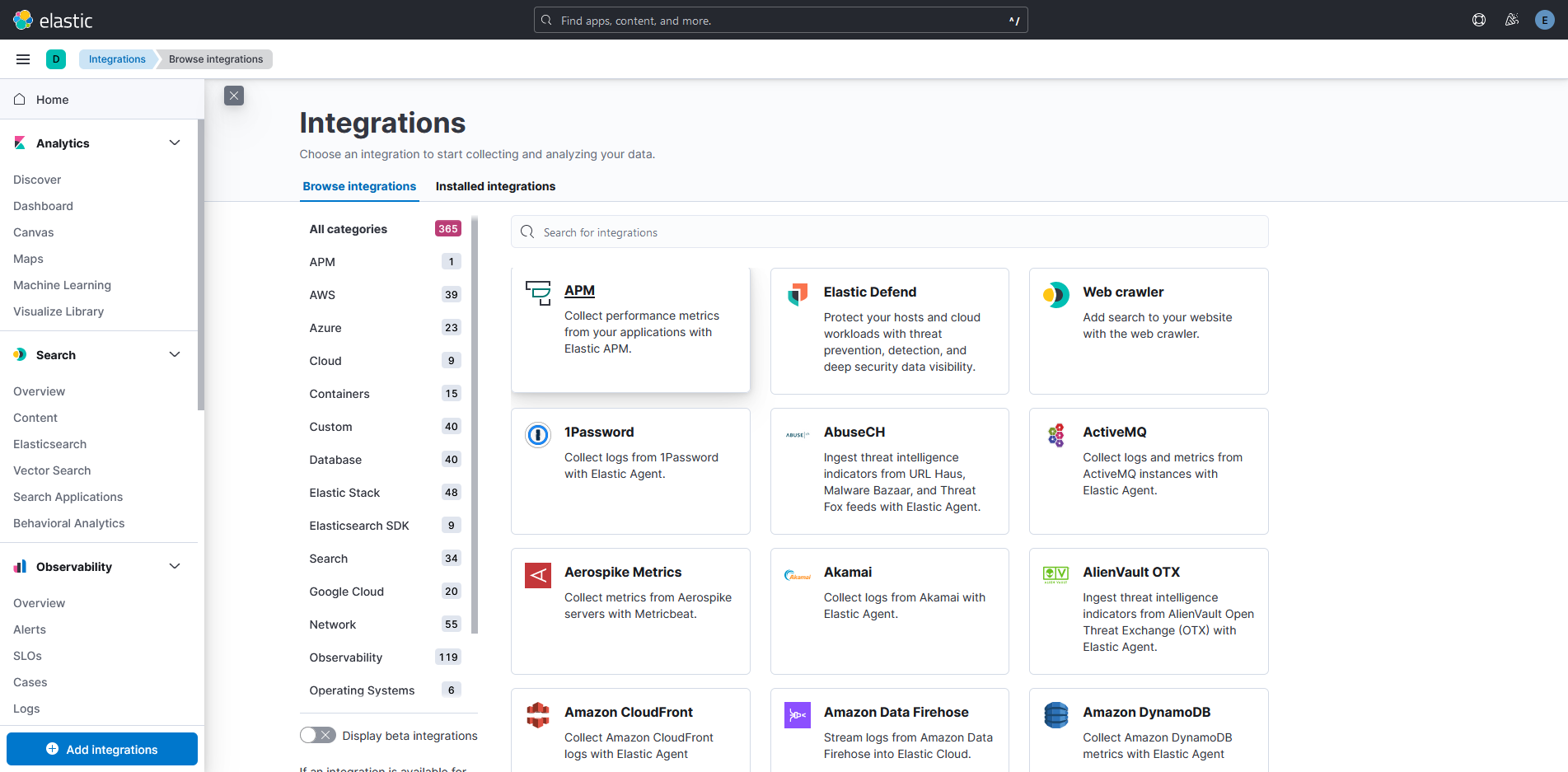Open the newsfeed celebration icon
The width and height of the screenshot is (1568, 772).
coord(1512,20)
